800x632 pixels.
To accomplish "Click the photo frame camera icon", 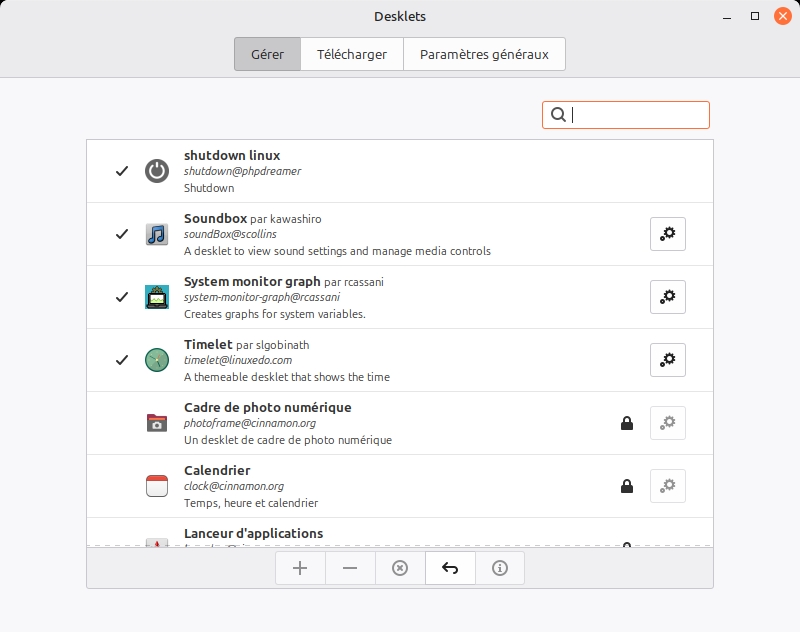I will pyautogui.click(x=157, y=423).
